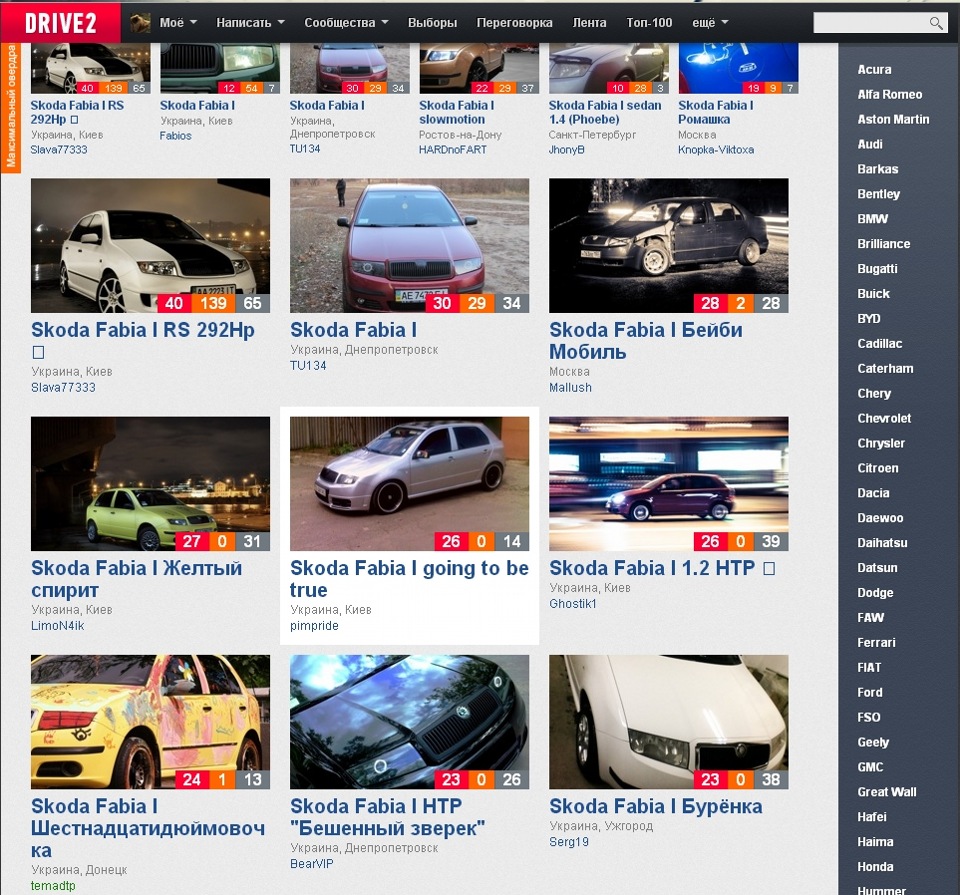Image resolution: width=960 pixels, height=895 pixels.
Task: Open Skoda Fabia I Бейби Мобиль title link
Action: 646,341
